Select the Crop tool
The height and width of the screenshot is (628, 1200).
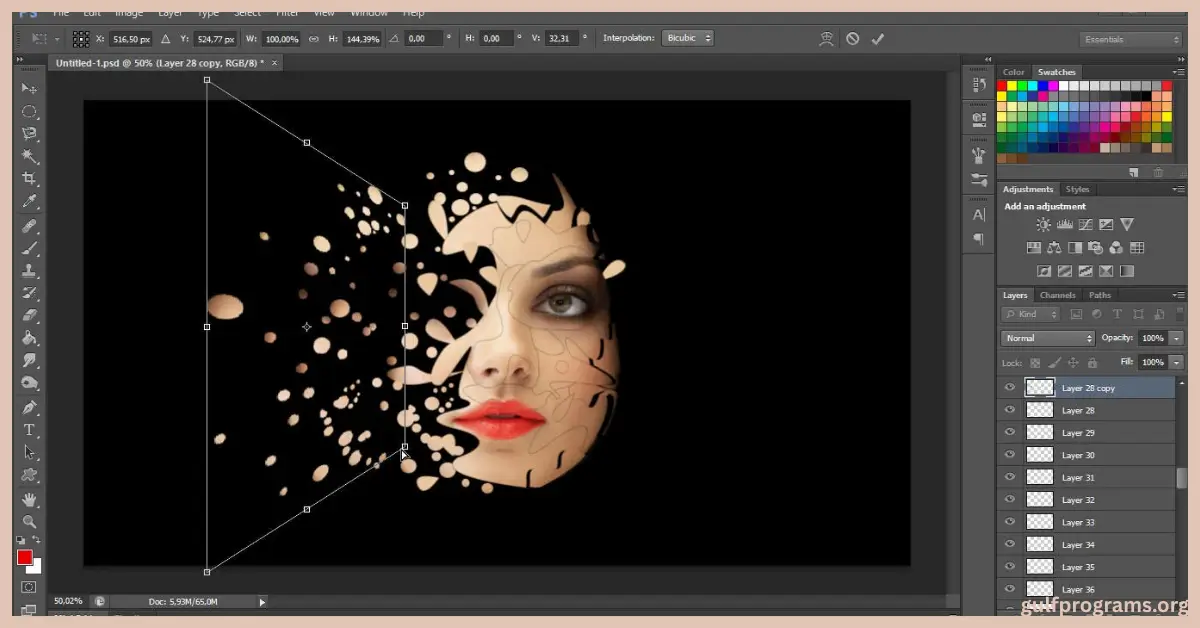30,179
